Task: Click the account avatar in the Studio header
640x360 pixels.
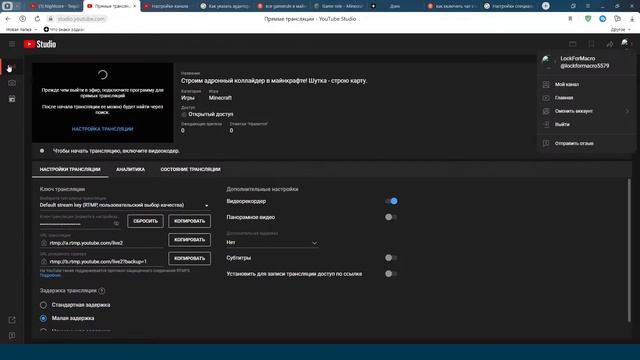Action: 625,43
